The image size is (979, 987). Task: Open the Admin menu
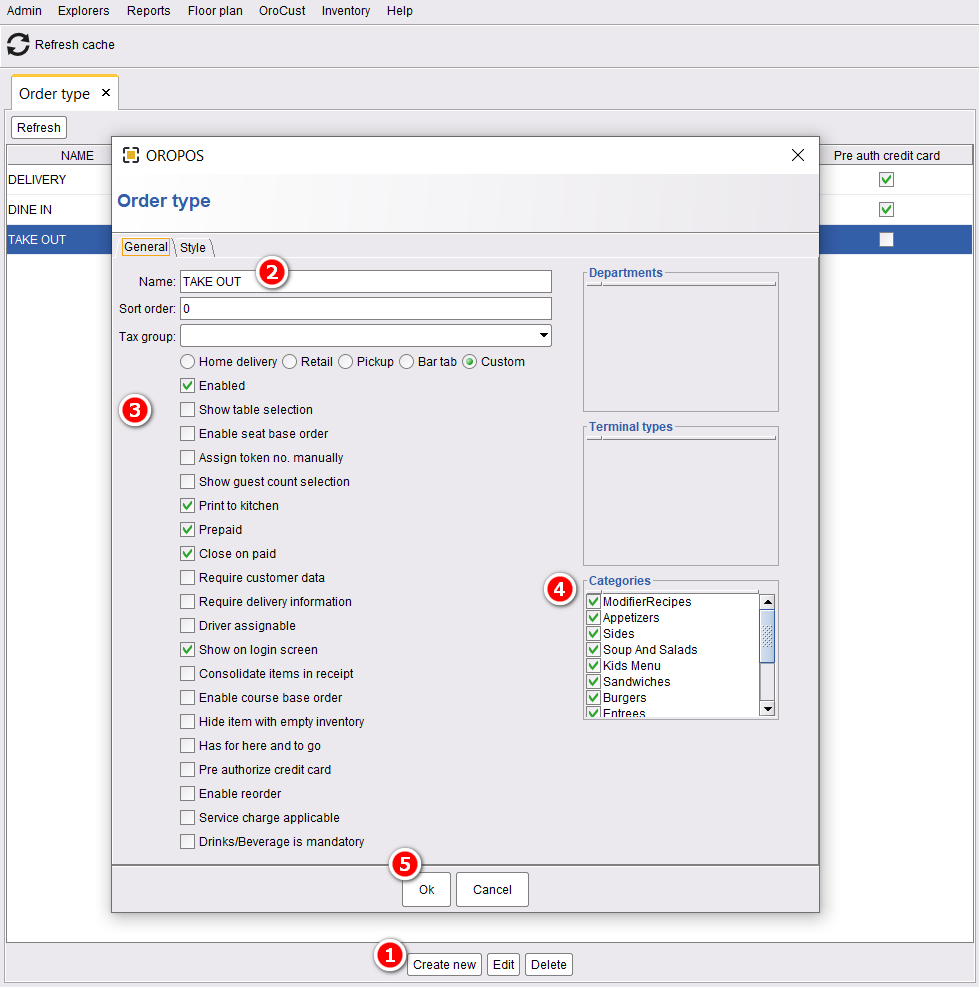coord(24,11)
